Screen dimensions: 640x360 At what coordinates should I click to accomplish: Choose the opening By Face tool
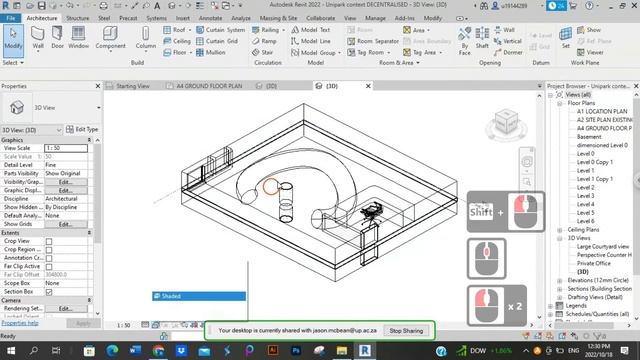464,41
